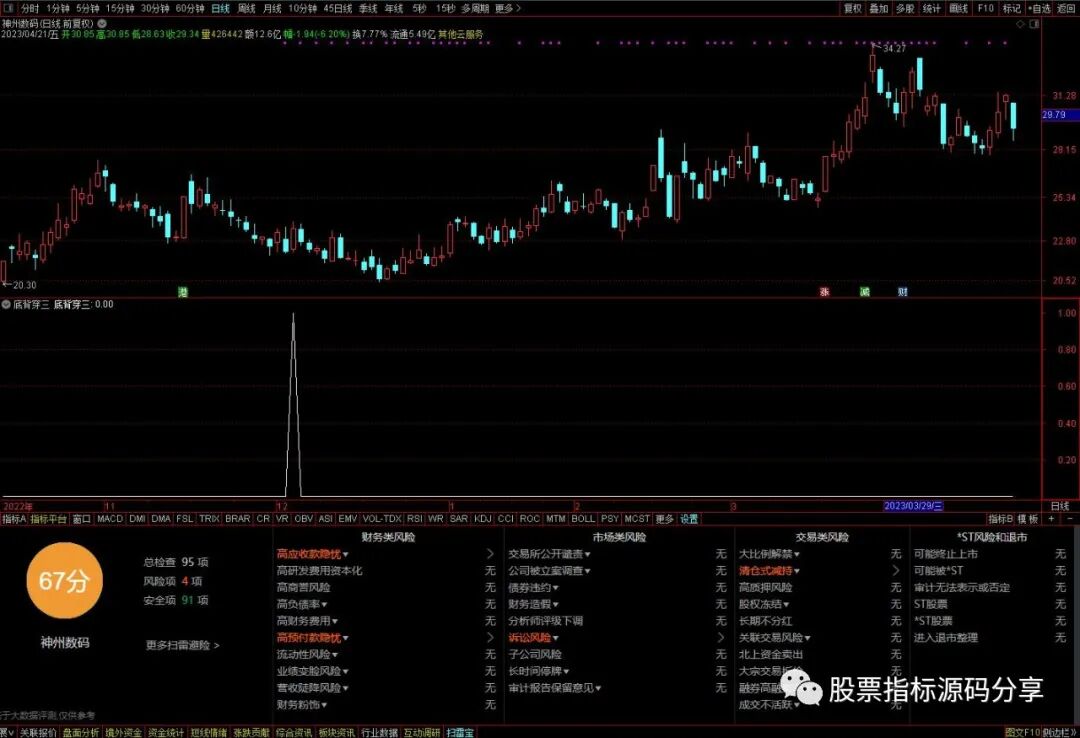Image resolution: width=1080 pixels, height=738 pixels.
Task: Click the green 港 marker under the chart
Action: [183, 292]
